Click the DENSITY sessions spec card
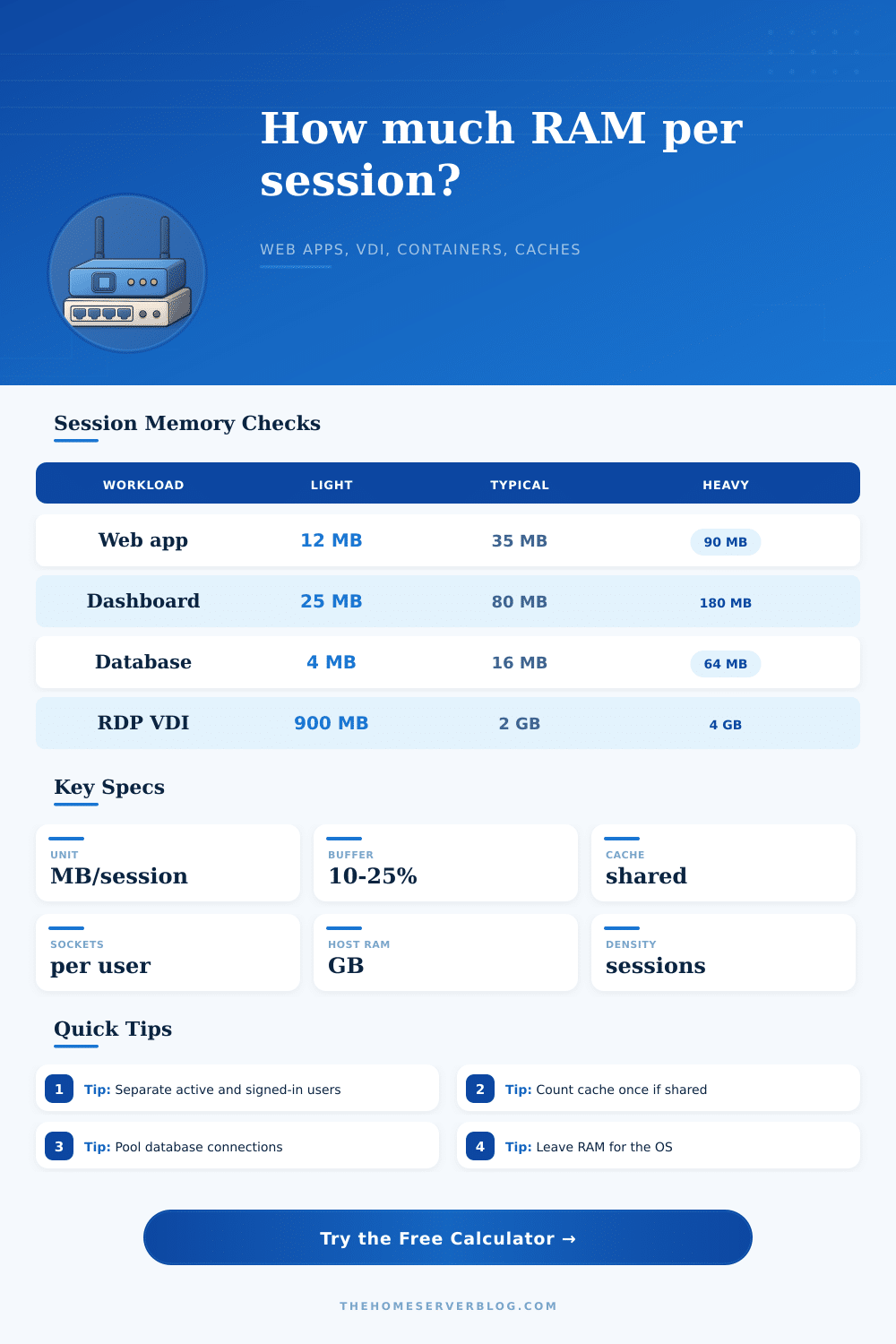896x1344 pixels. [723, 952]
